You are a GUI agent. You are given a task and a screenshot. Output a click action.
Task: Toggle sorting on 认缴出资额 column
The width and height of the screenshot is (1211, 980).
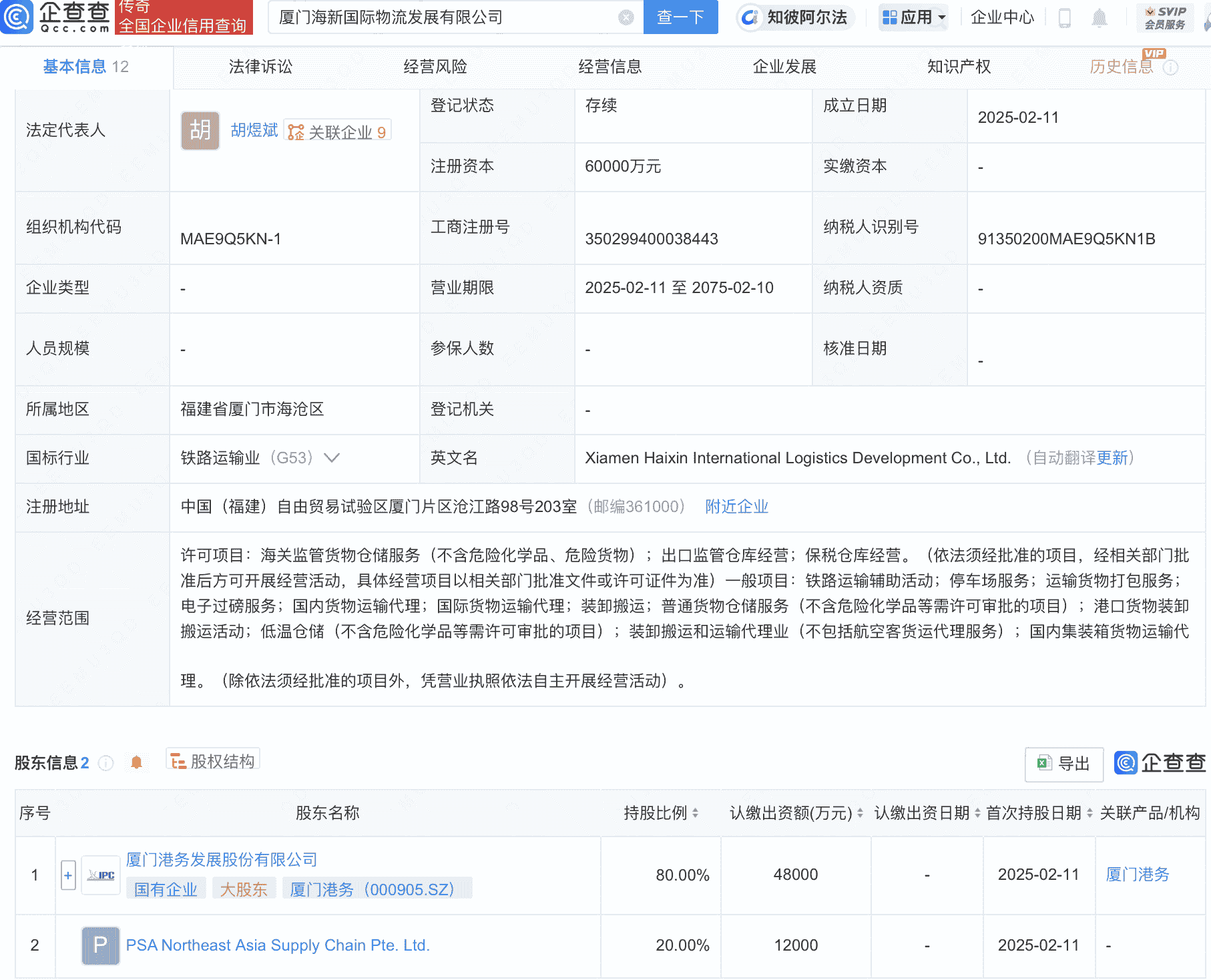click(x=859, y=813)
